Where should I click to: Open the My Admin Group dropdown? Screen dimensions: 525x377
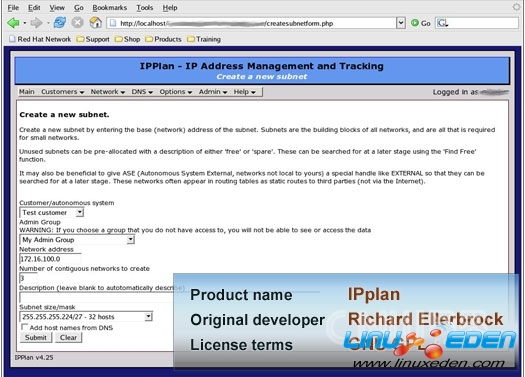[x=77, y=240]
